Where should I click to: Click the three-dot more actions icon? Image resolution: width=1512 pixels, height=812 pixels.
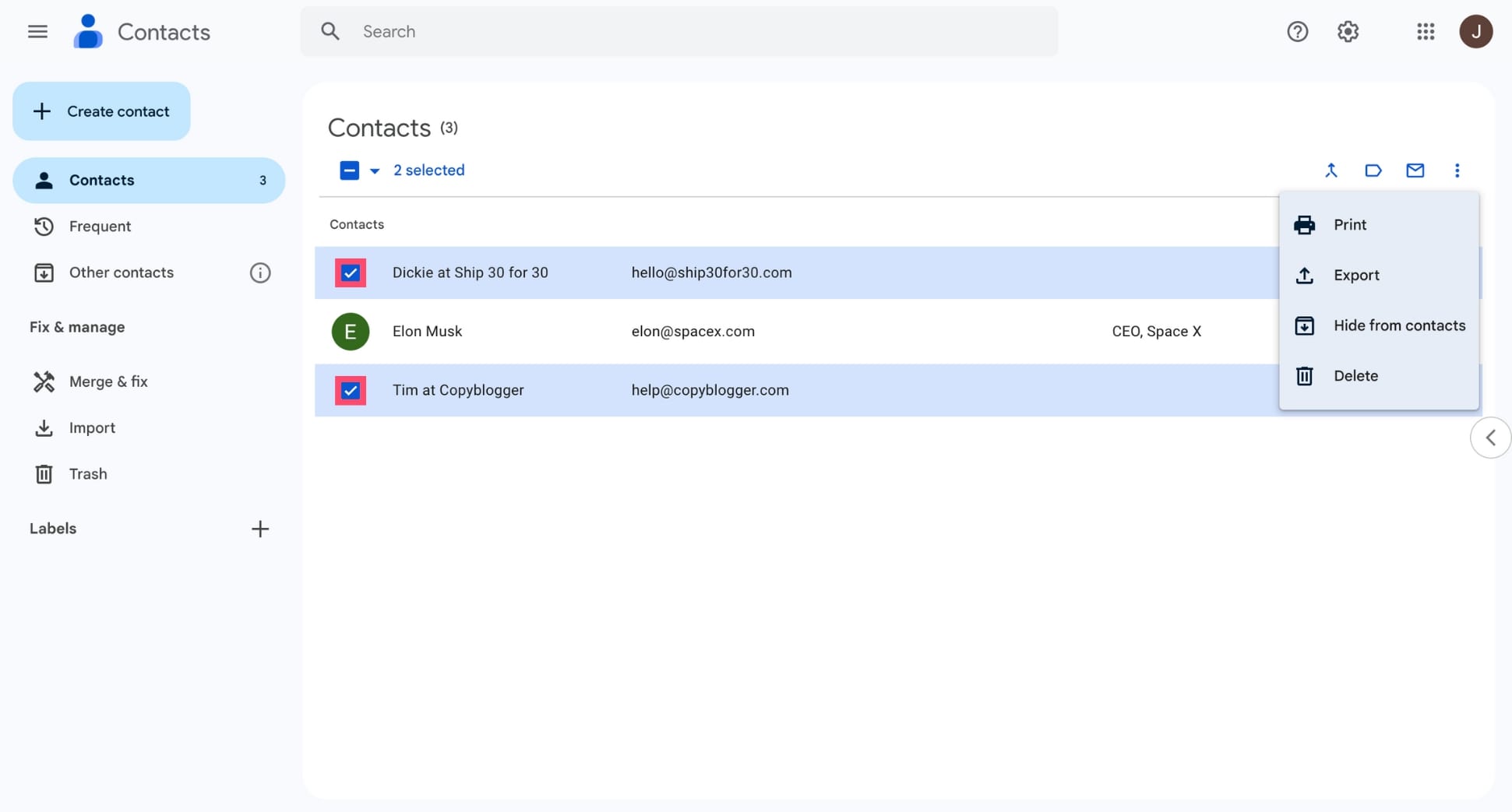[1457, 170]
